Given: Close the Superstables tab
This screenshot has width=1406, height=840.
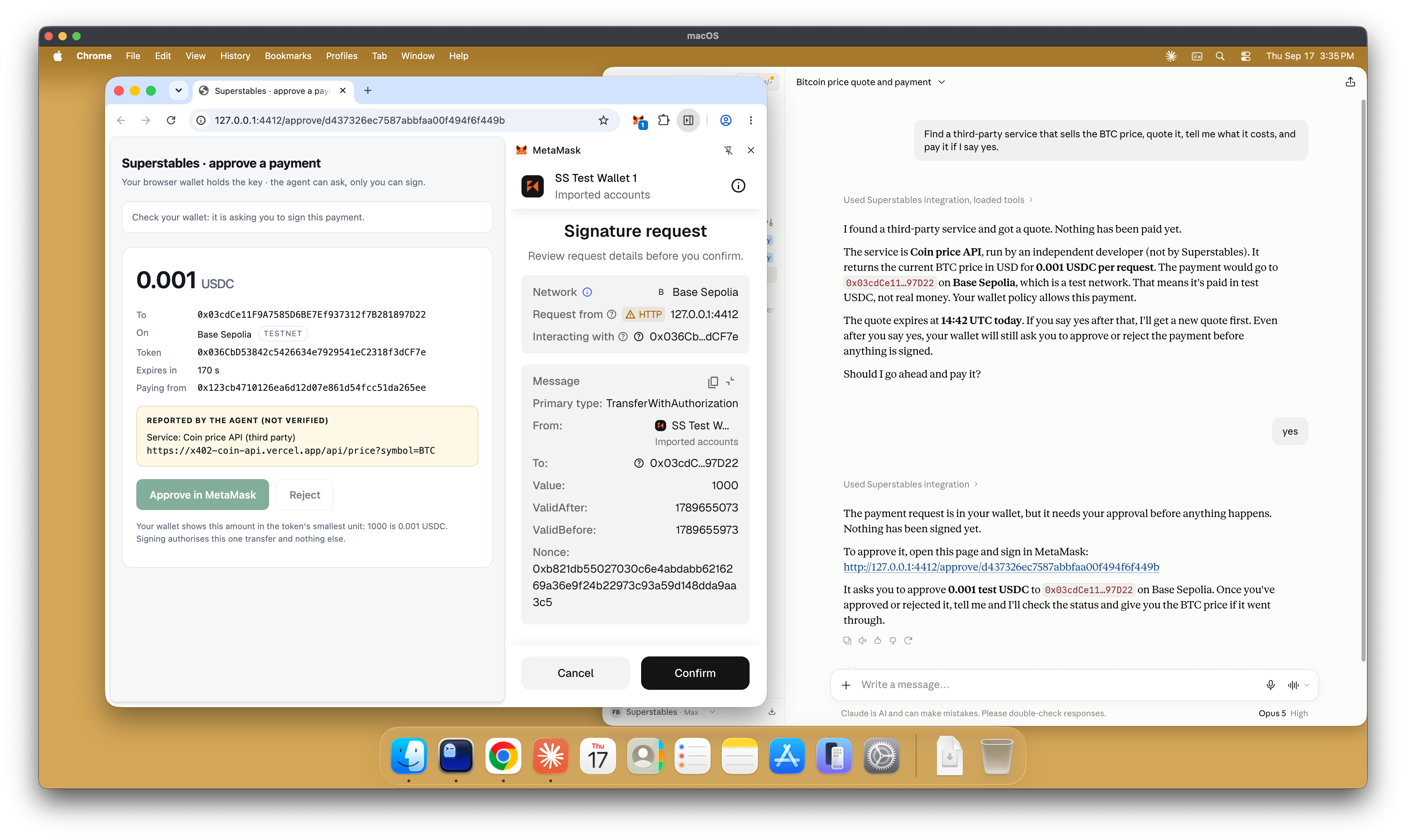Looking at the screenshot, I should 342,90.
